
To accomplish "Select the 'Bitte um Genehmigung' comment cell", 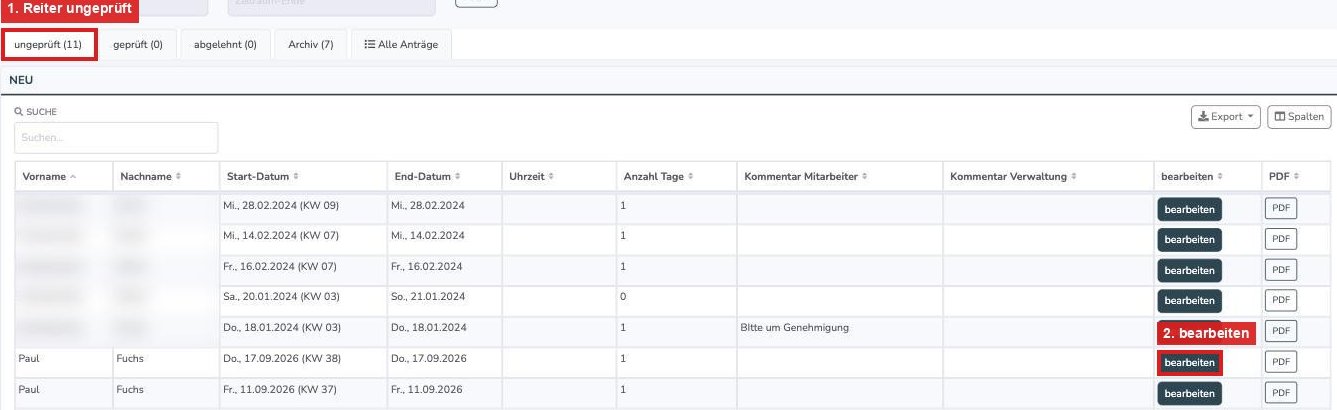I will (839, 333).
